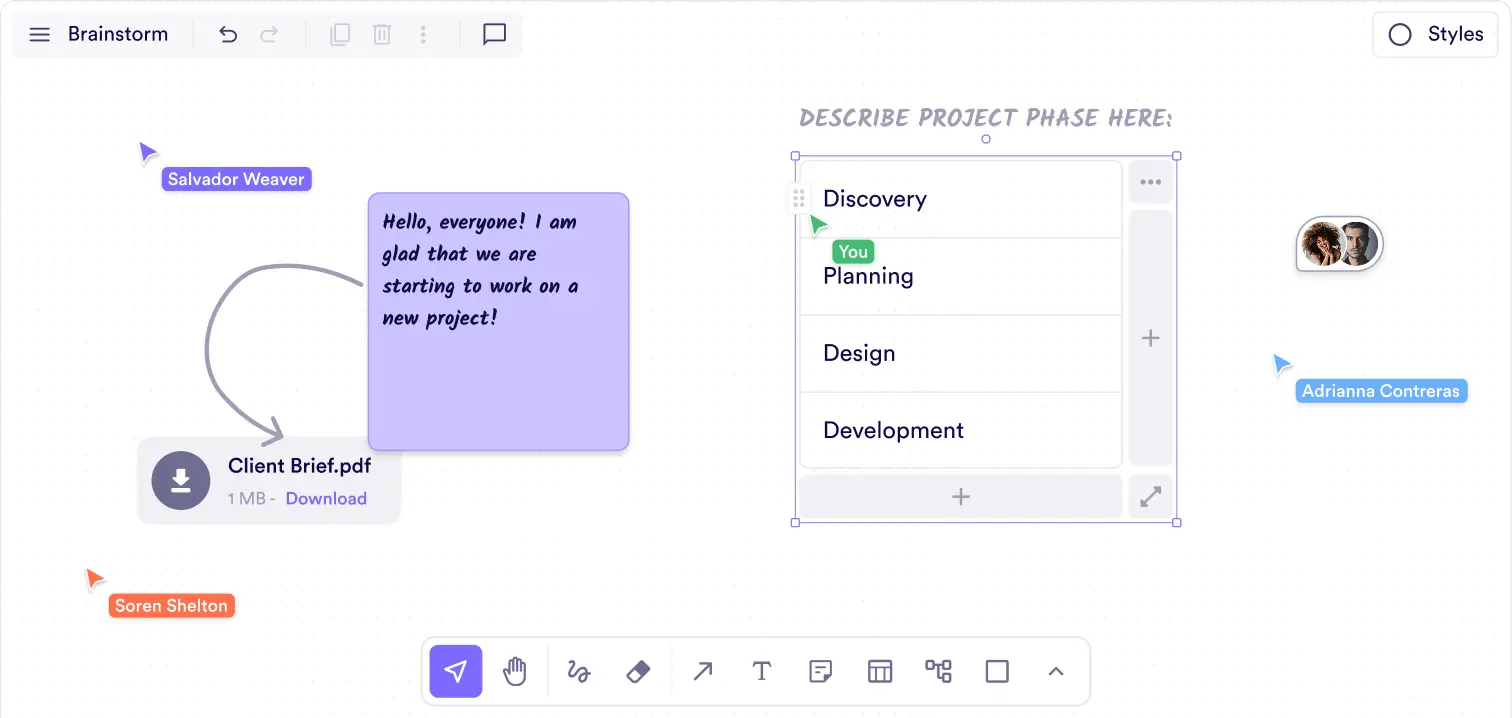Open the Styles panel
Screen dimensions: 1512x718
pos(1435,35)
